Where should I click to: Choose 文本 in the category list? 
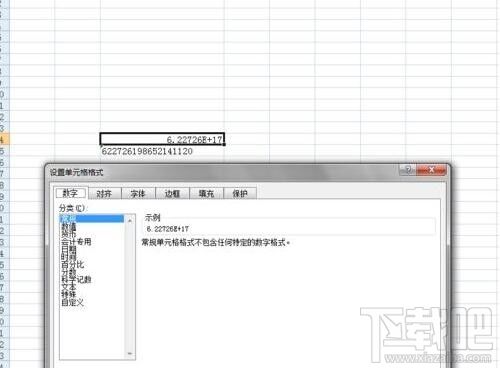click(x=69, y=287)
